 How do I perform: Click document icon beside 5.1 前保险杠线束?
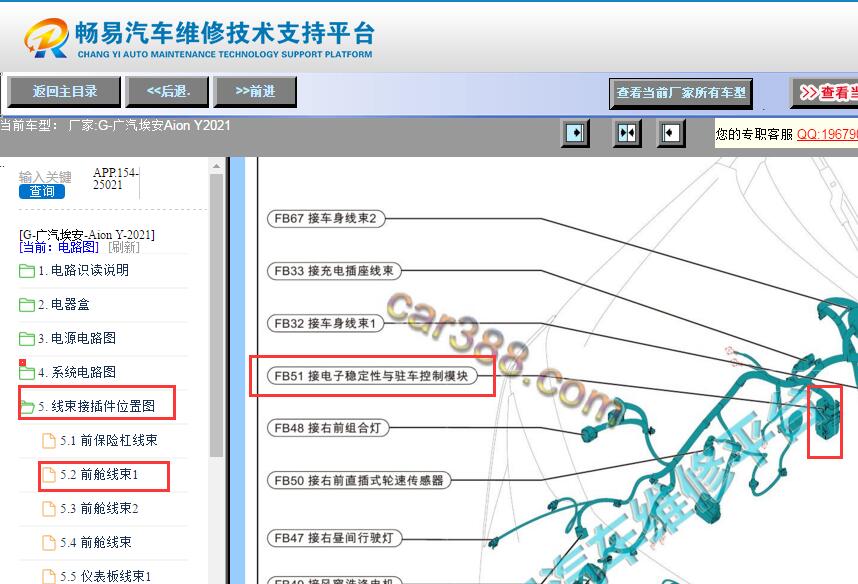point(49,441)
